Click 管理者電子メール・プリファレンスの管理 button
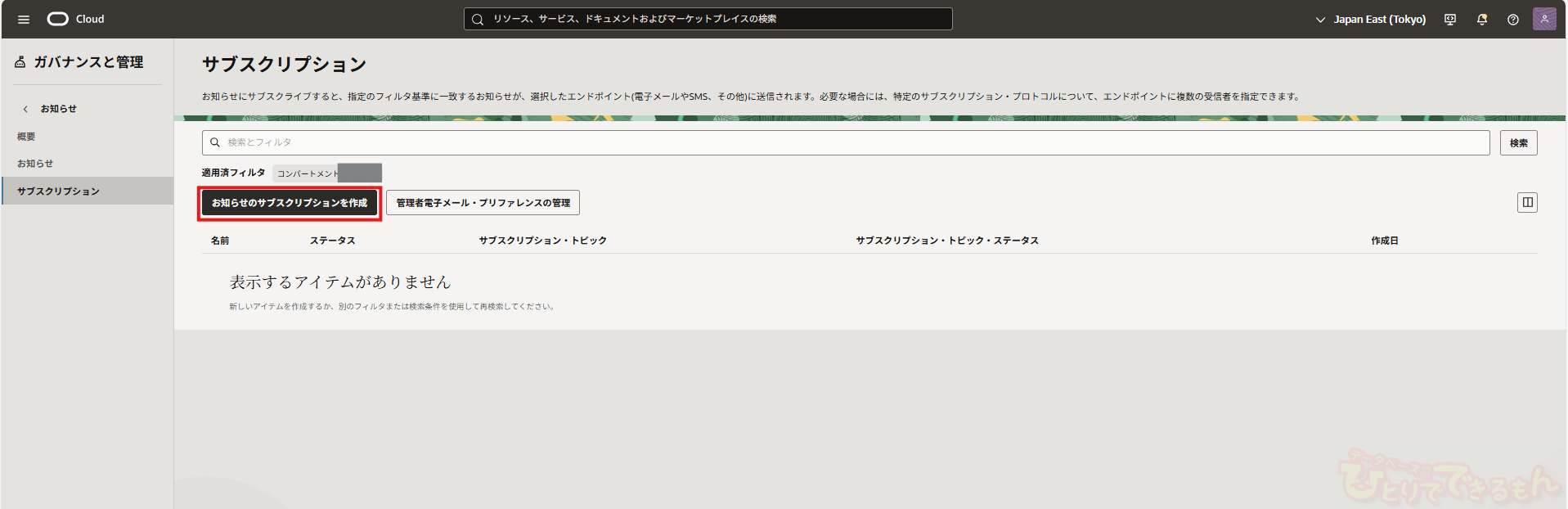The height and width of the screenshot is (509, 1568). coord(483,203)
